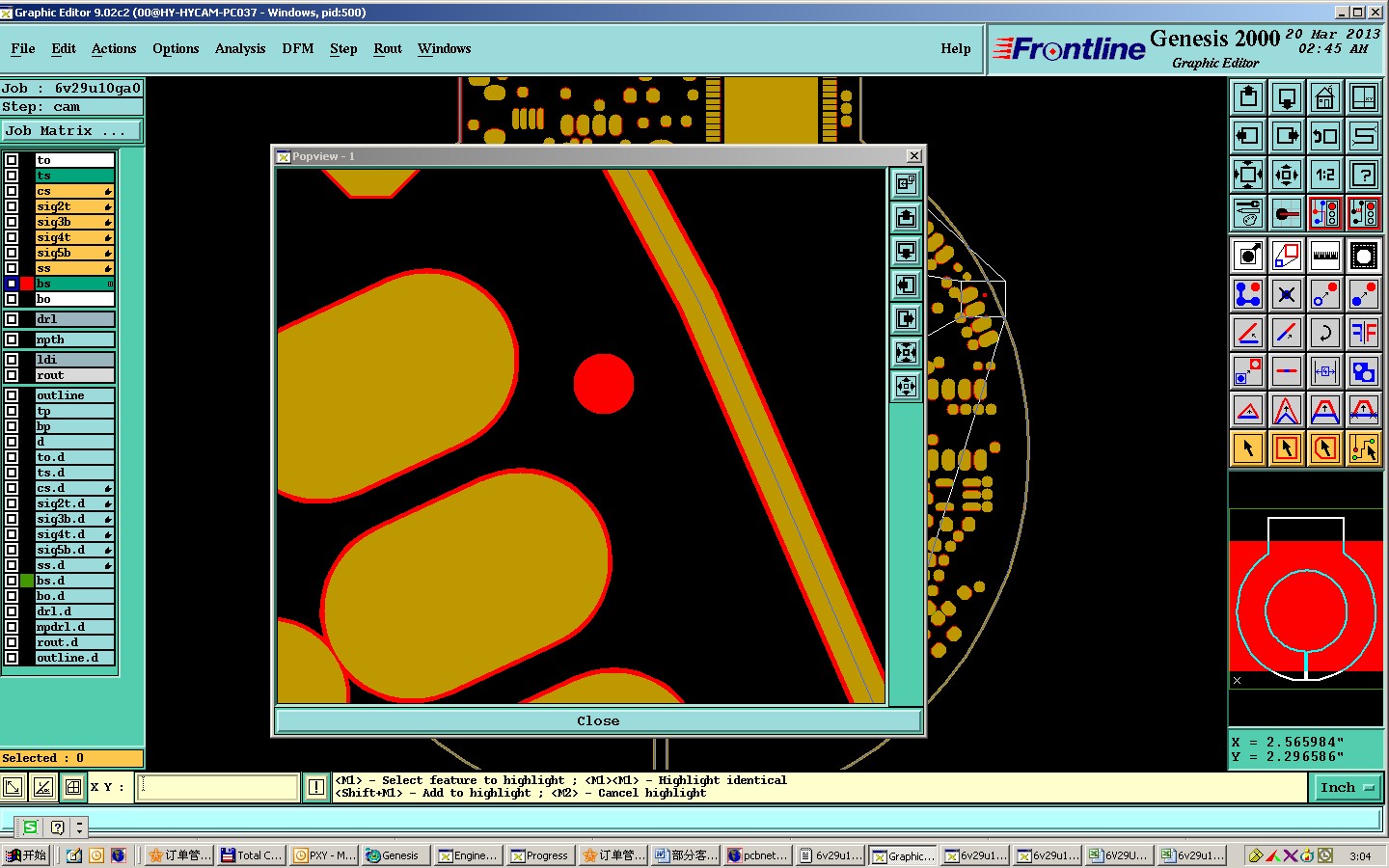Select the net-trace pointer tool
This screenshot has width=1389, height=868.
coord(1364,448)
